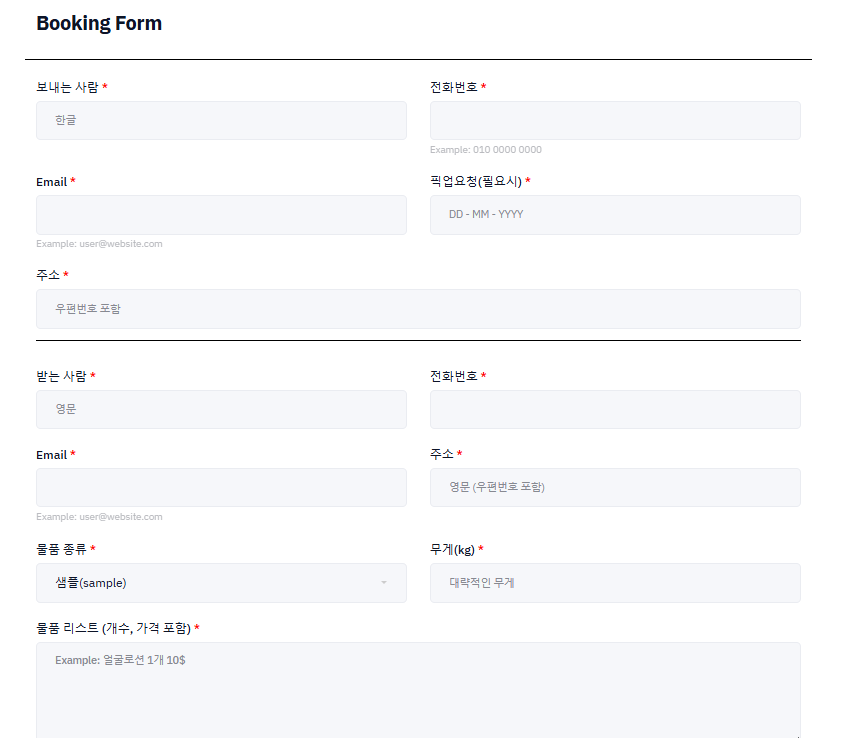845x738 pixels.
Task: Click the 보내는 사람 label
Action: tap(67, 87)
